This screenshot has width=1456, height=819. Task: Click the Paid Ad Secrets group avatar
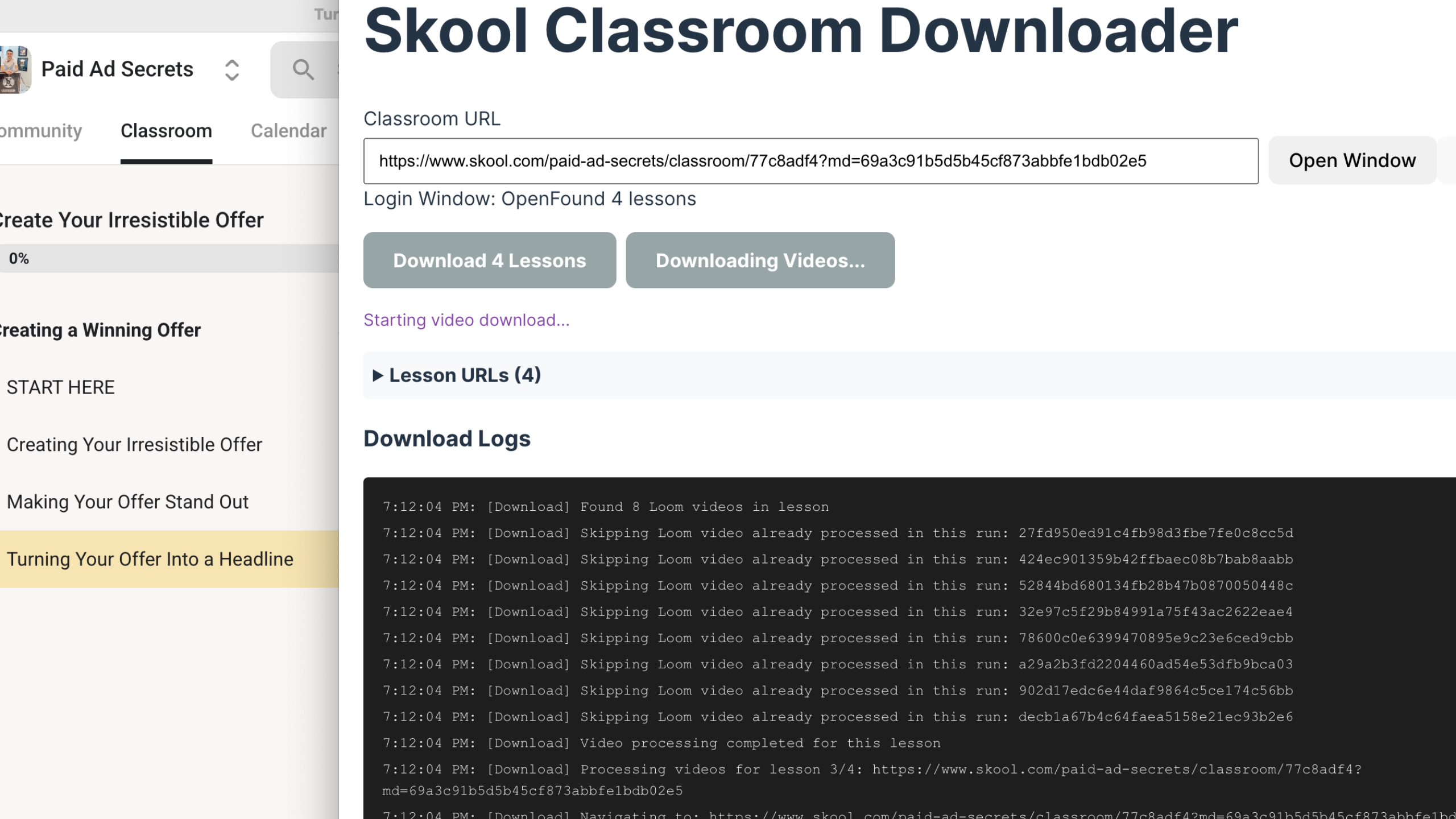(x=15, y=69)
